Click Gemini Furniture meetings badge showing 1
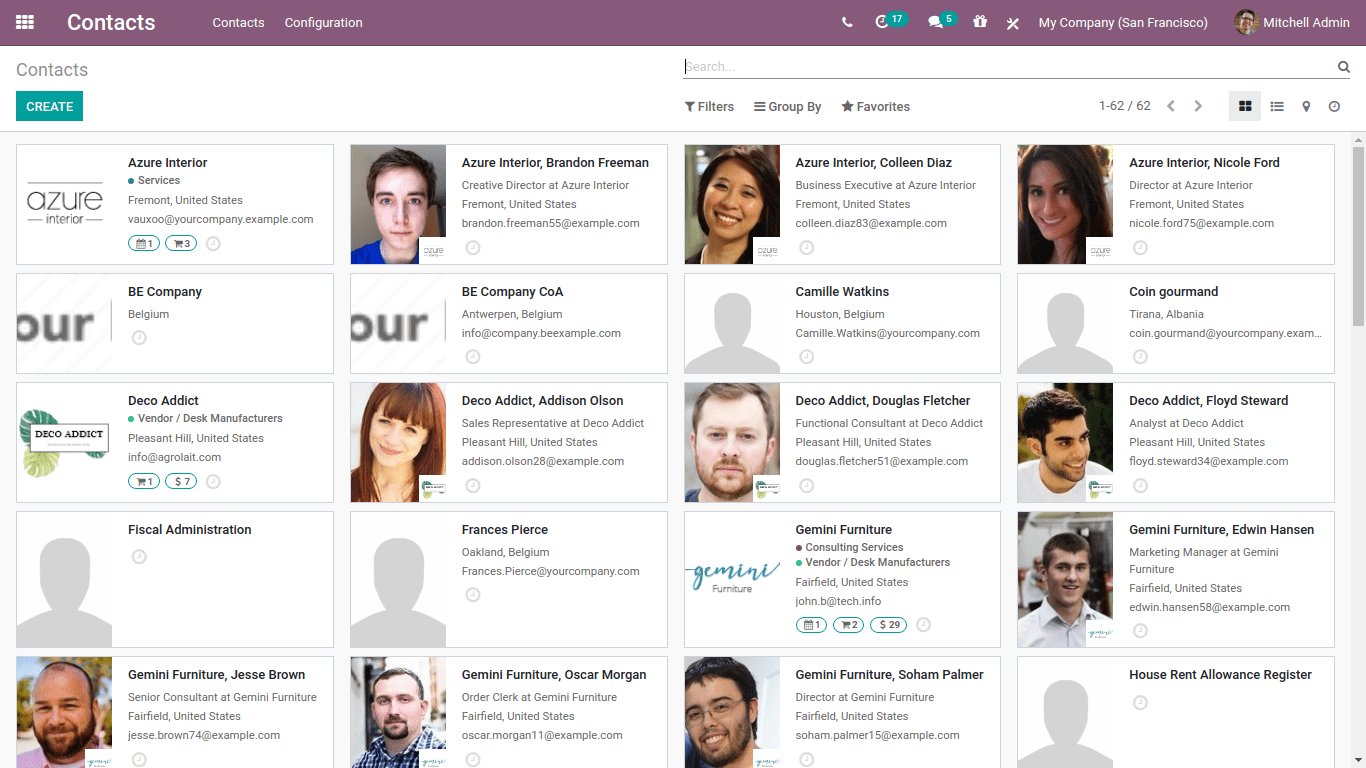This screenshot has height=768, width=1366. pos(812,625)
